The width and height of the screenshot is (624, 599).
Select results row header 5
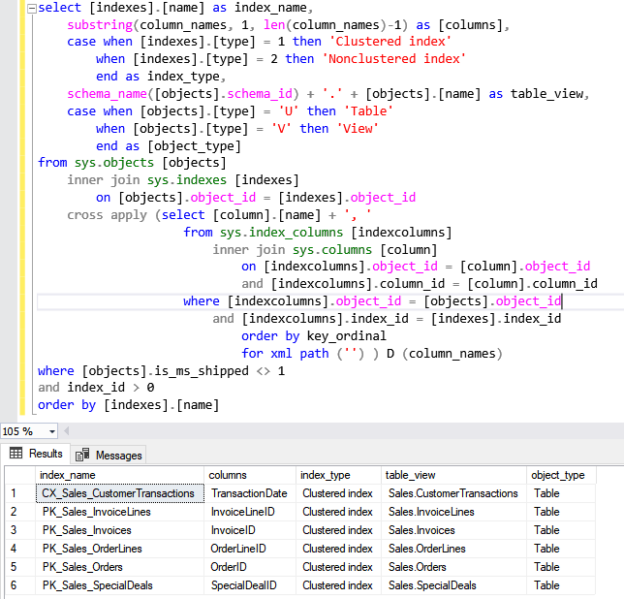point(20,567)
